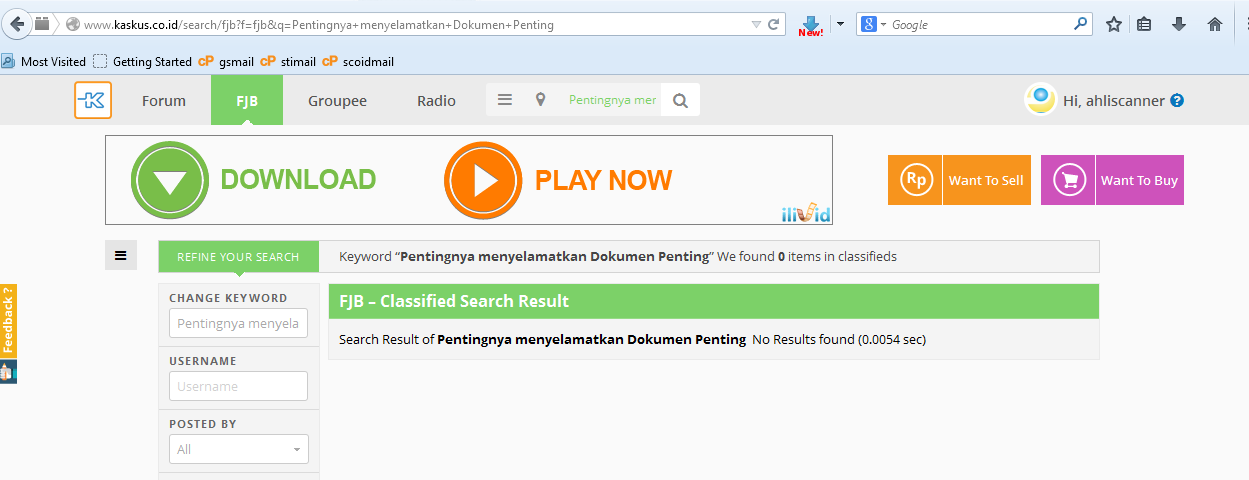Image resolution: width=1249 pixels, height=480 pixels.
Task: Click the Kaskus logo icon
Action: click(x=93, y=100)
